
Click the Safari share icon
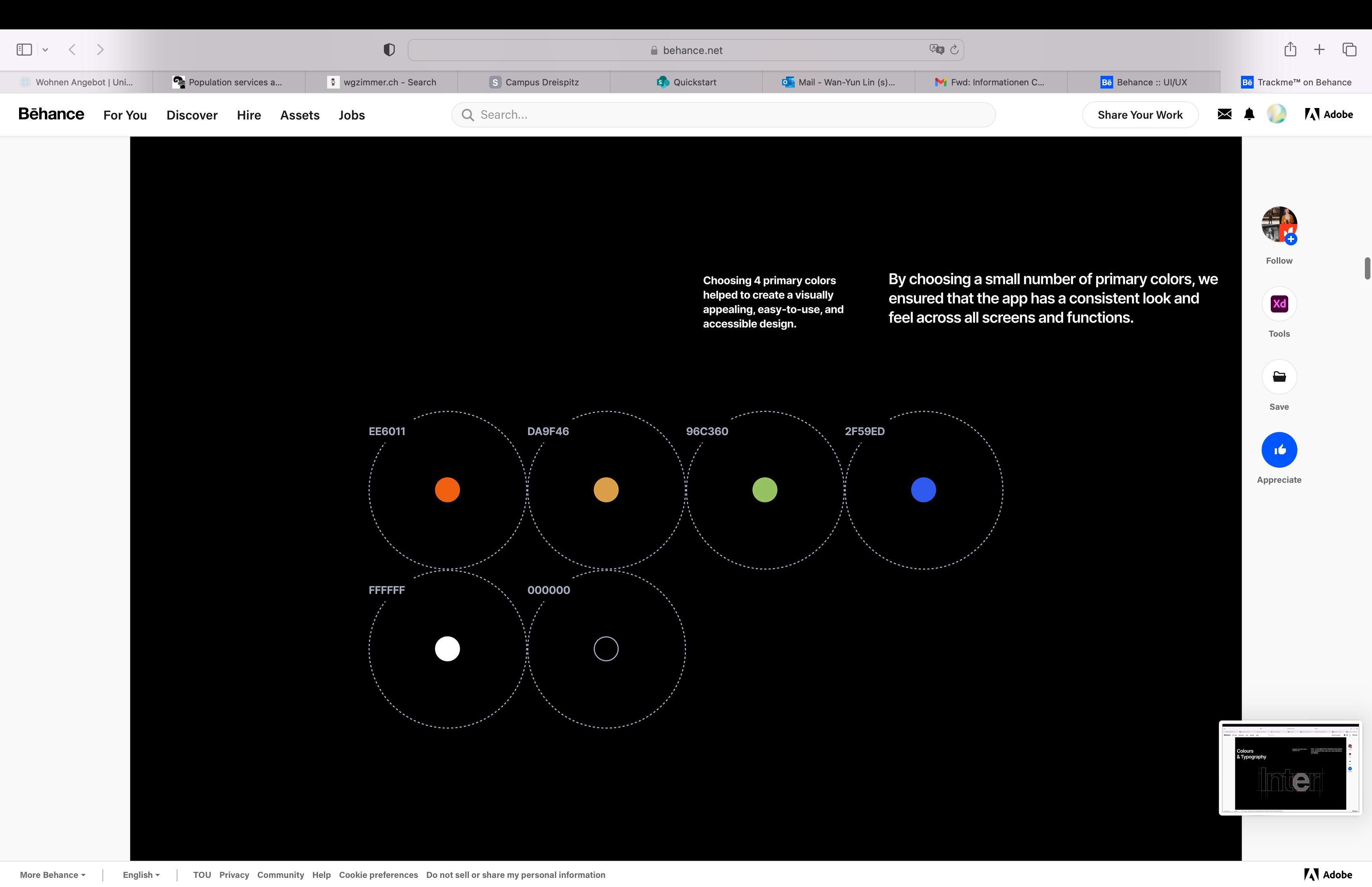1290,50
